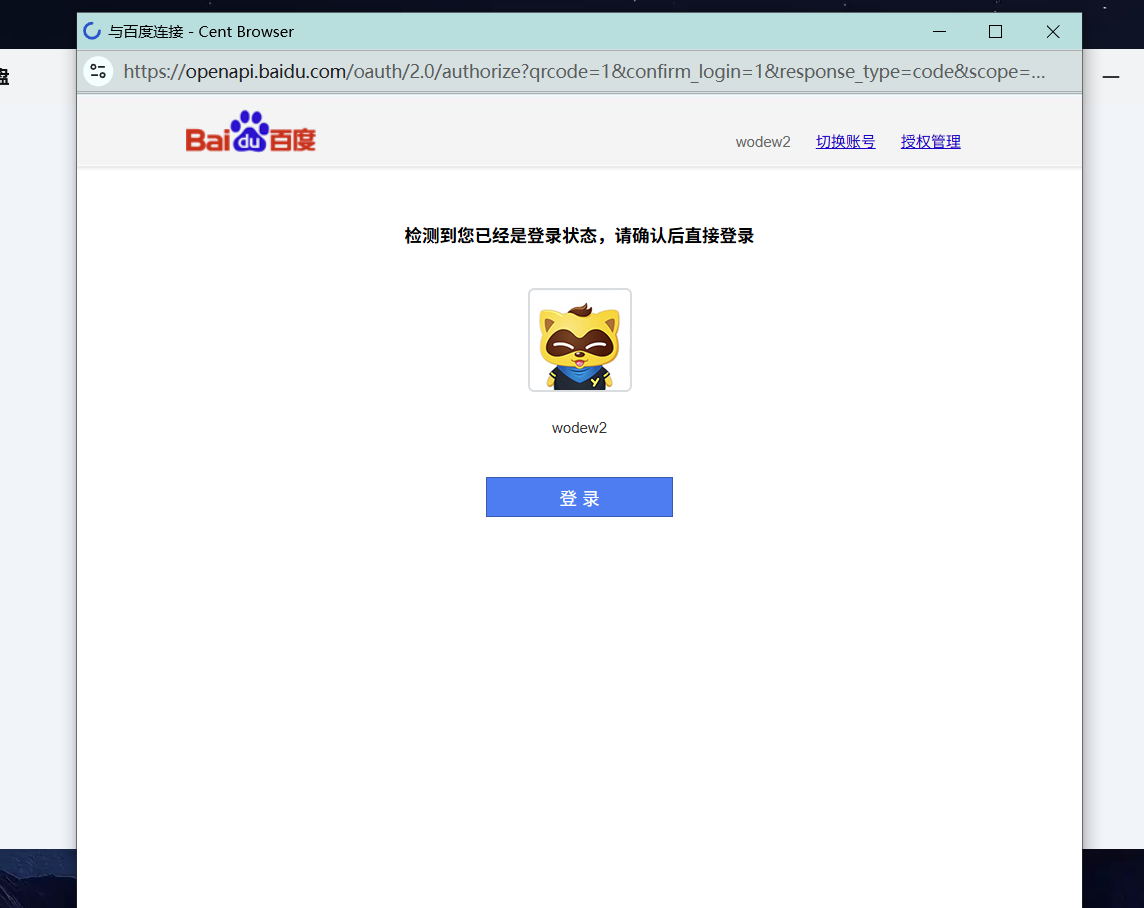Click the site settings icon in address bar
Screen dimensions: 1144x908
(x=98, y=71)
